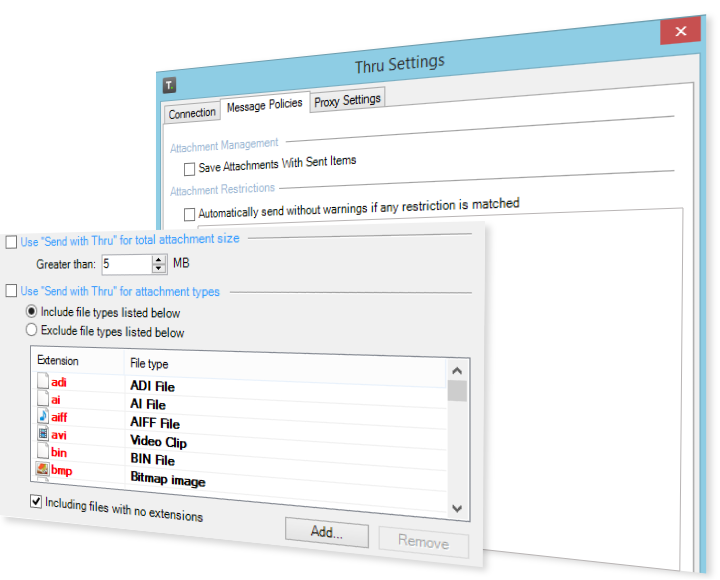Click the file list scroll up arrow
Viewport: 720px width, 580px height.
point(457,371)
